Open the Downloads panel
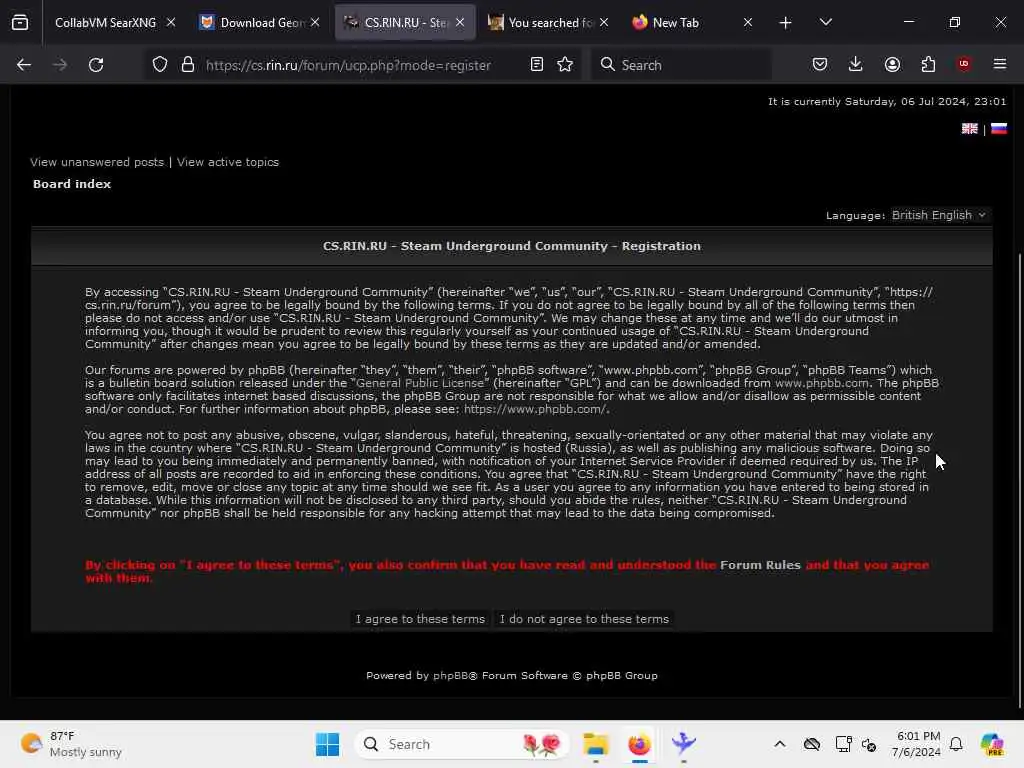The height and width of the screenshot is (768, 1024). 856,65
